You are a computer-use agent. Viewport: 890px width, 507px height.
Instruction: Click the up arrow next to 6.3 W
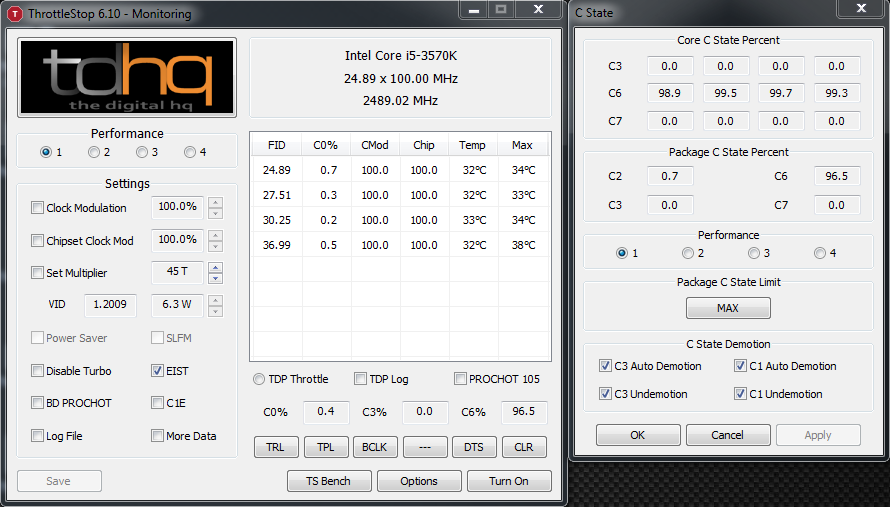215,300
